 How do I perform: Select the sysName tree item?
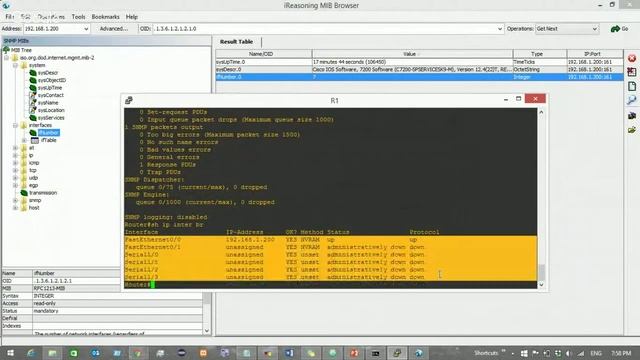click(48, 103)
